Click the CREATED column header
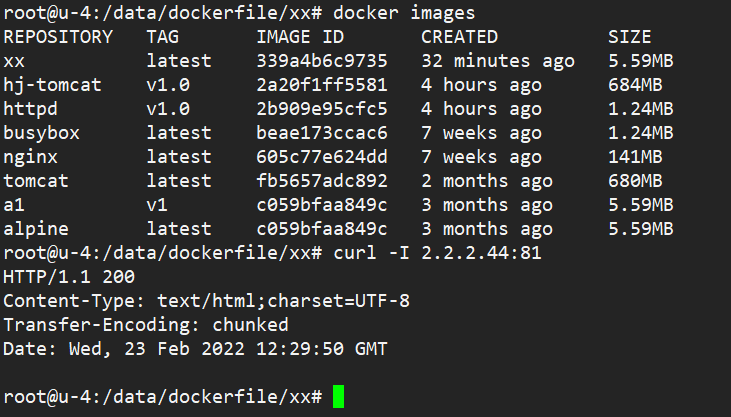This screenshot has height=417, width=731. [460, 37]
